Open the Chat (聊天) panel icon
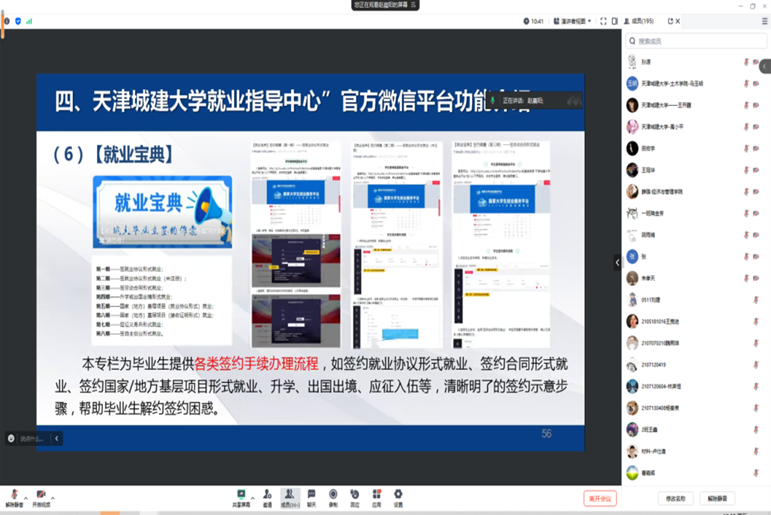Viewport: 771px width, 515px height. point(311,495)
